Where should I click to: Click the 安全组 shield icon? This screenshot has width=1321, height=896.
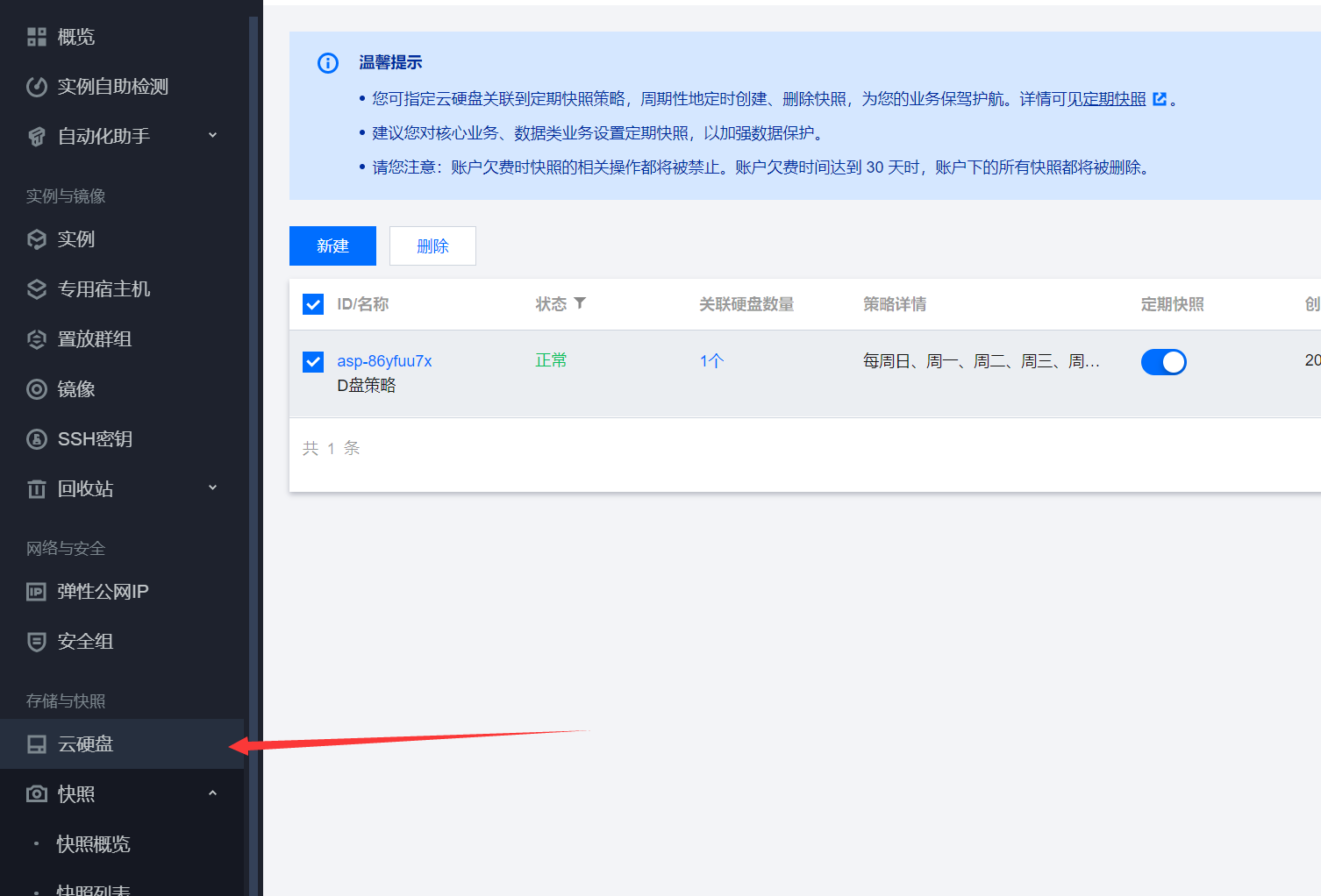pyautogui.click(x=37, y=642)
